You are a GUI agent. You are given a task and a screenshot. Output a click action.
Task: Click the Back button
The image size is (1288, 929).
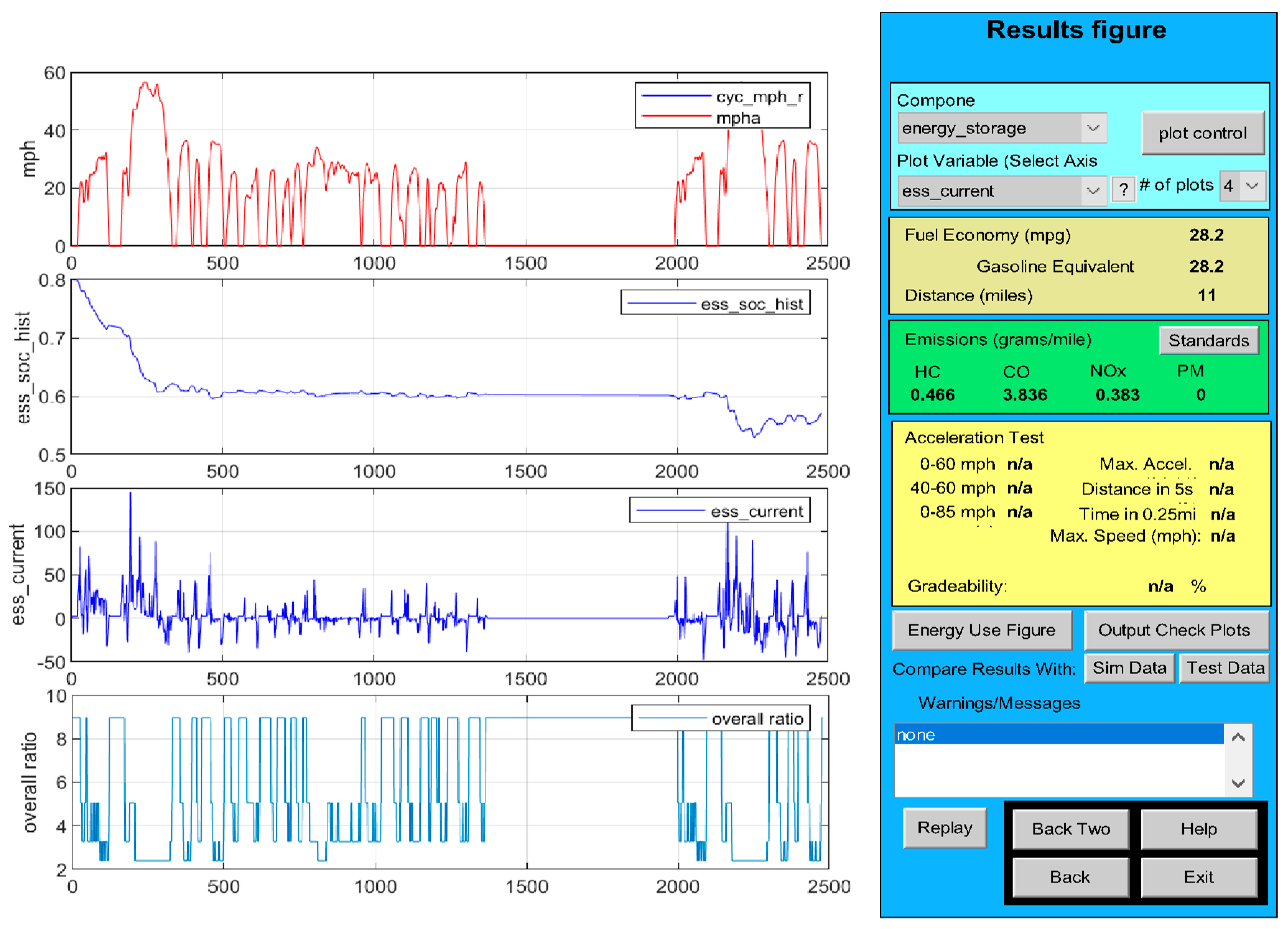pos(1070,877)
